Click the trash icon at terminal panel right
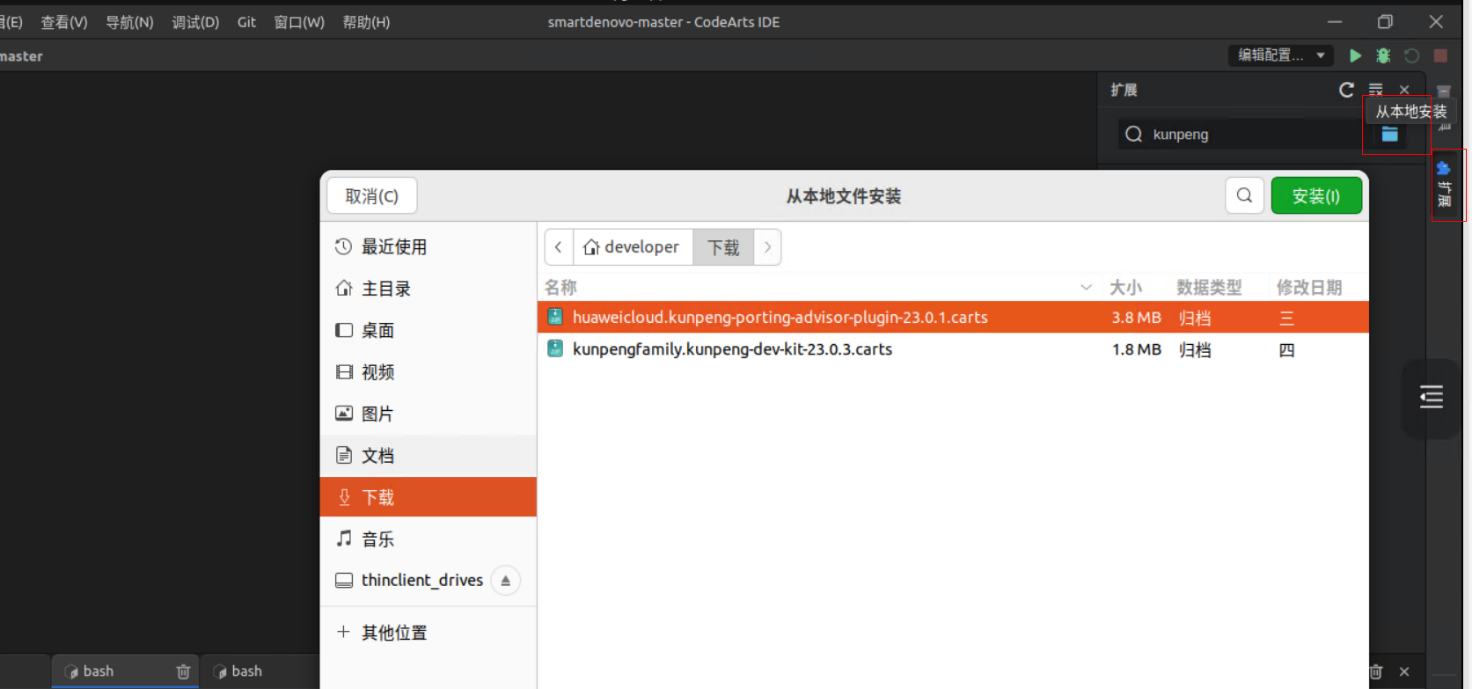This screenshot has height=689, width=1472. coord(1376,672)
